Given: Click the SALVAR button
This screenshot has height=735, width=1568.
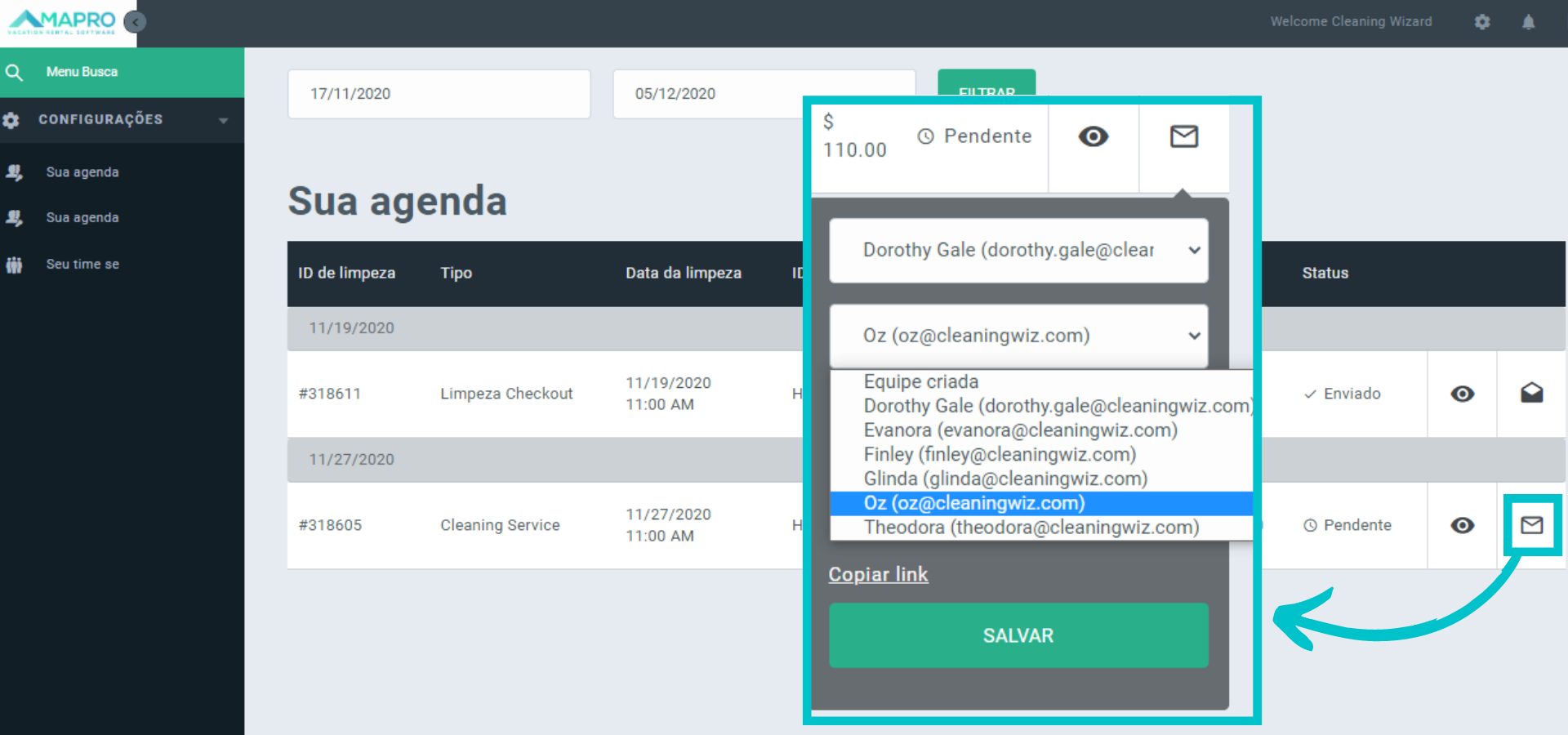Looking at the screenshot, I should click(x=1018, y=635).
